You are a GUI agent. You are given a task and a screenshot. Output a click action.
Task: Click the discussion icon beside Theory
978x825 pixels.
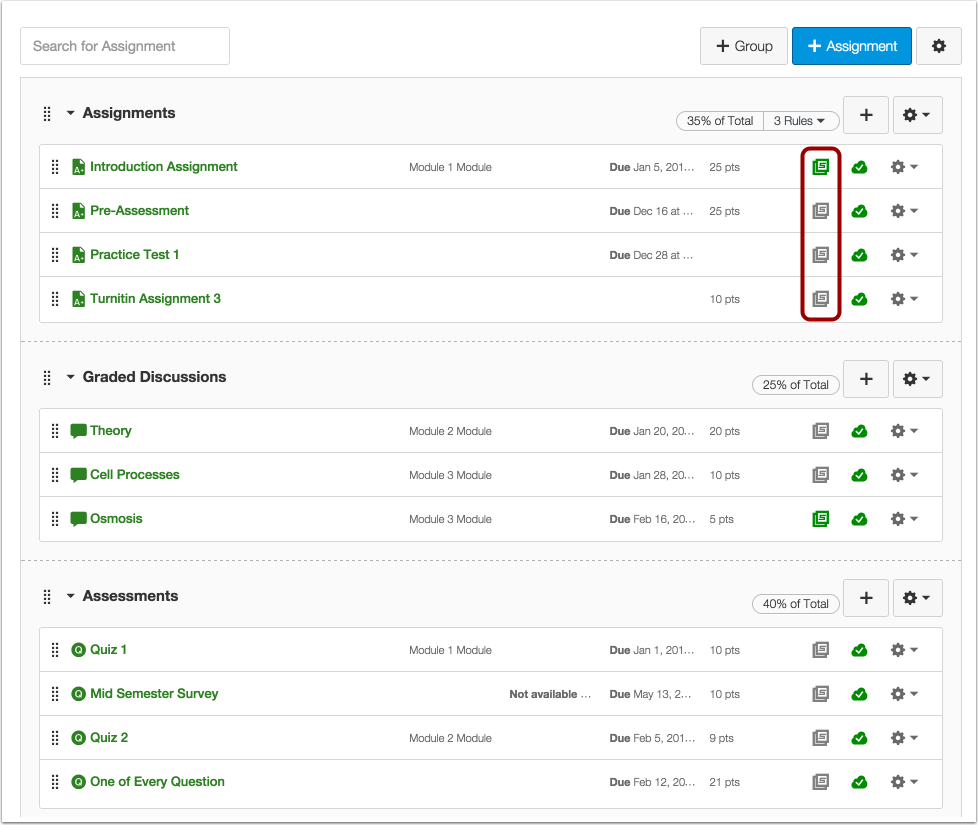pos(79,431)
